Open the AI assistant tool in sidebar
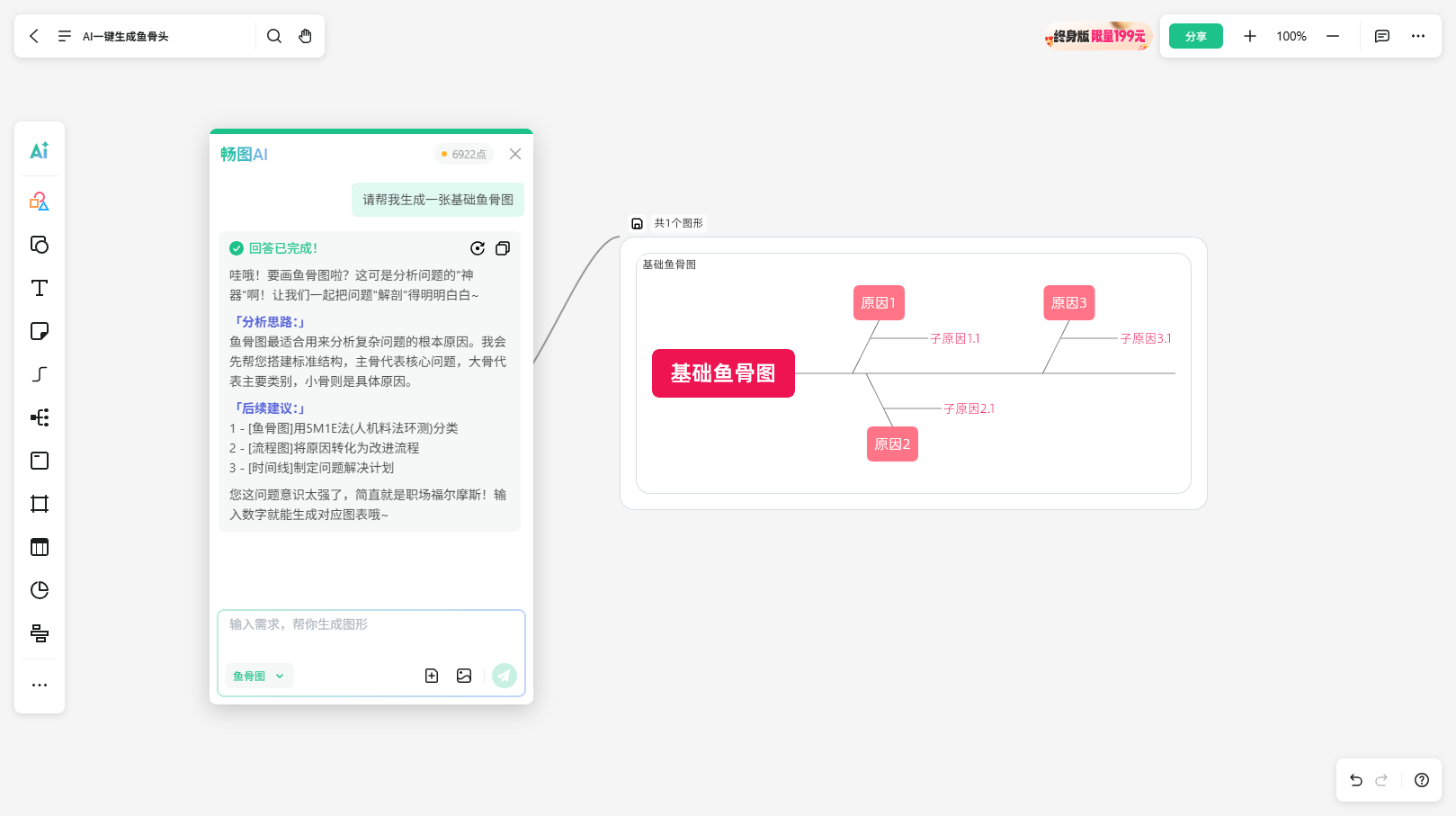 click(40, 150)
